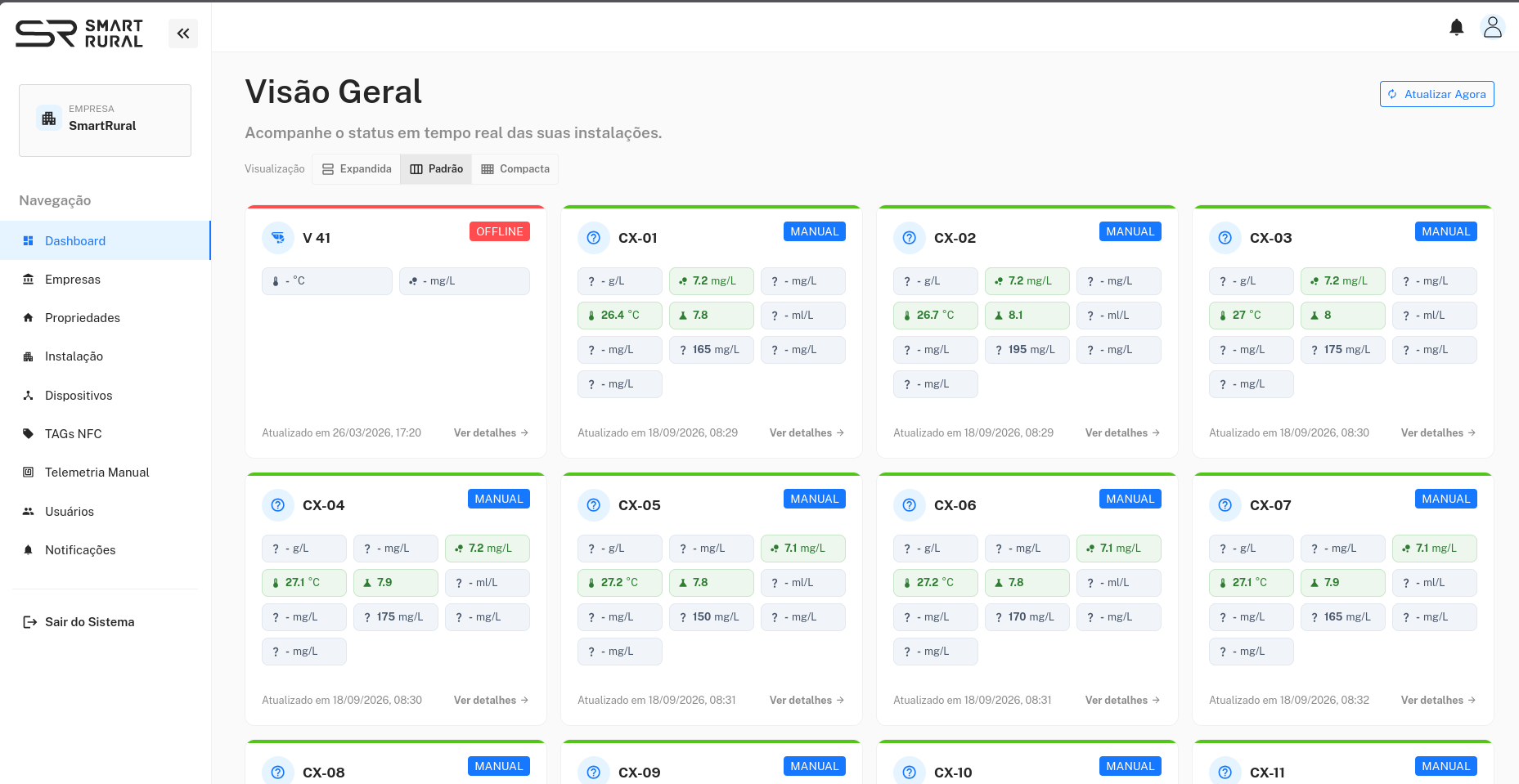Open Ver detalhes for CX-02
The height and width of the screenshot is (784, 1519).
pyautogui.click(x=1123, y=432)
